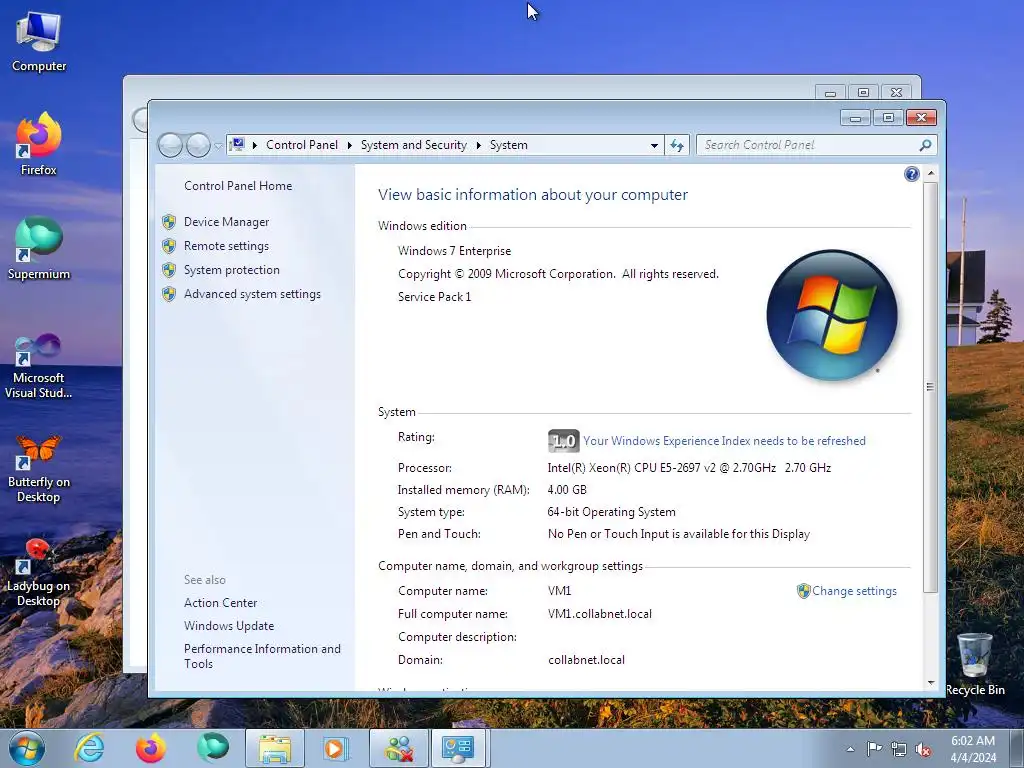The image size is (1024, 768).
Task: Open Windows Explorer folder taskbar button
Action: coord(275,748)
